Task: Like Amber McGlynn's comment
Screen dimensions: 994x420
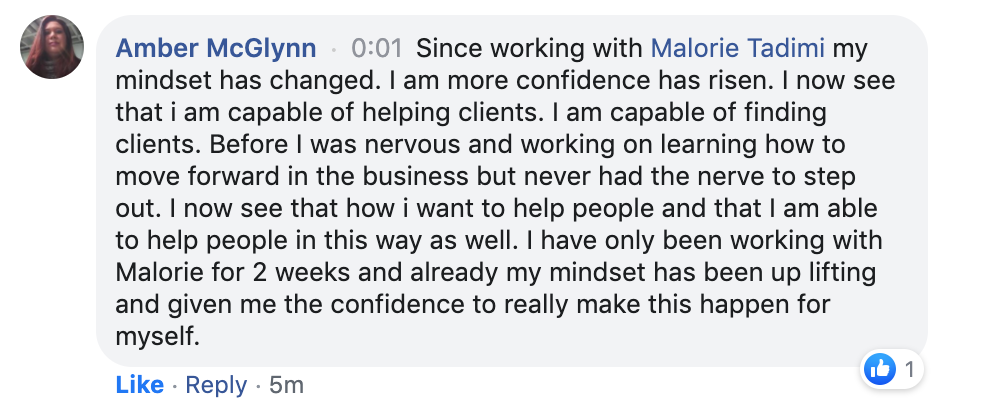Action: [x=140, y=384]
